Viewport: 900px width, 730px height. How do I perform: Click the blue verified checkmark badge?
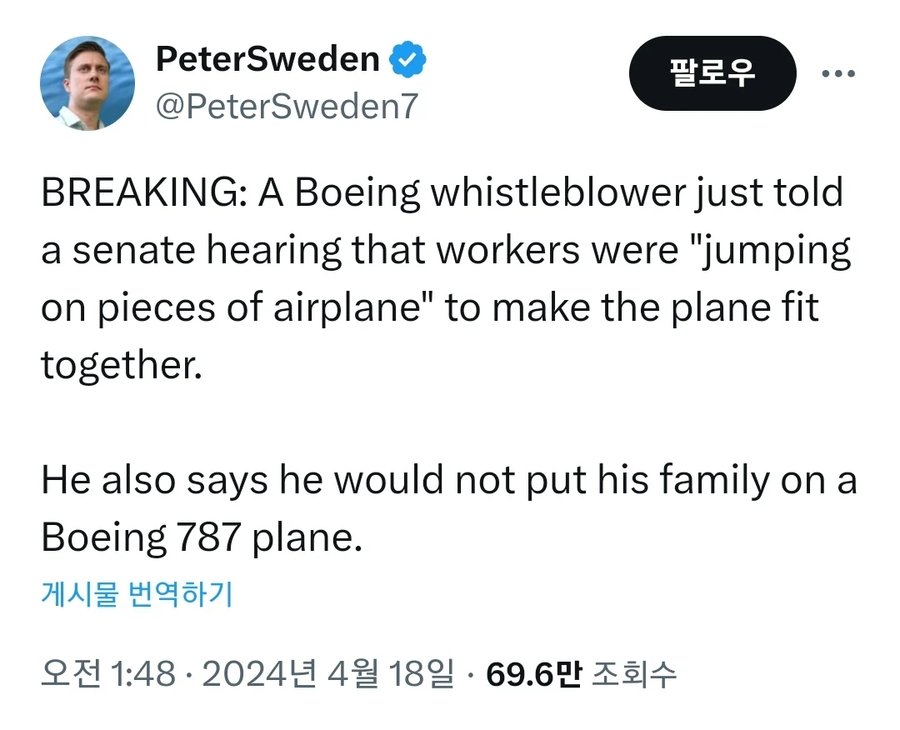(x=408, y=60)
